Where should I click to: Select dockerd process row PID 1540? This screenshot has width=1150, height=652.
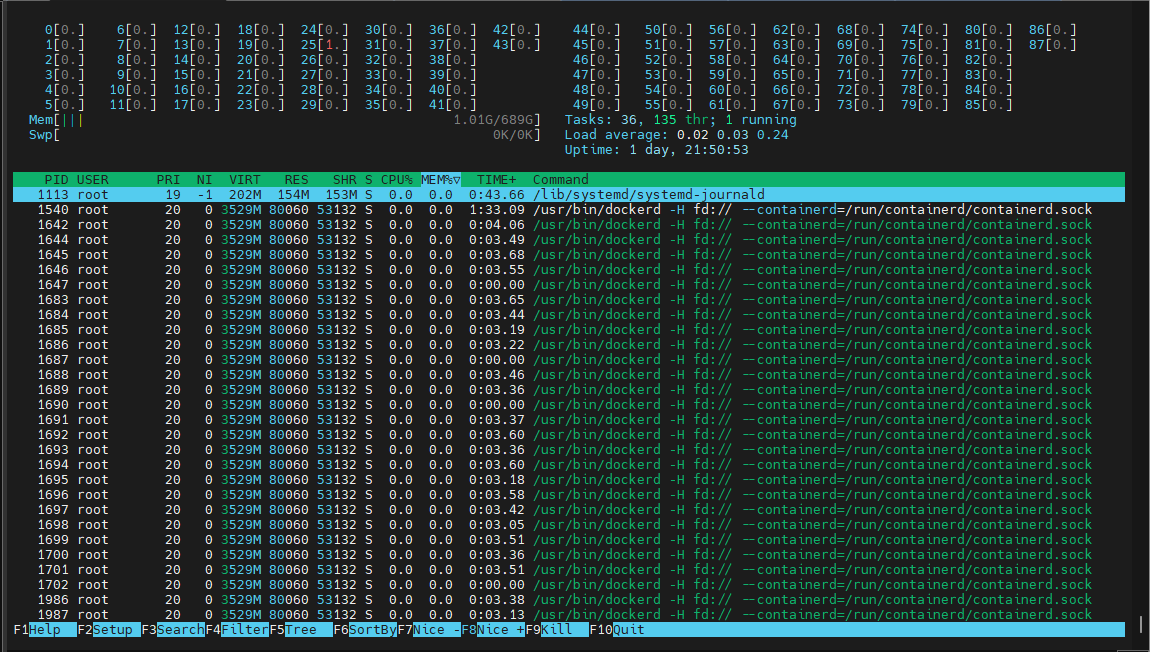(x=568, y=210)
